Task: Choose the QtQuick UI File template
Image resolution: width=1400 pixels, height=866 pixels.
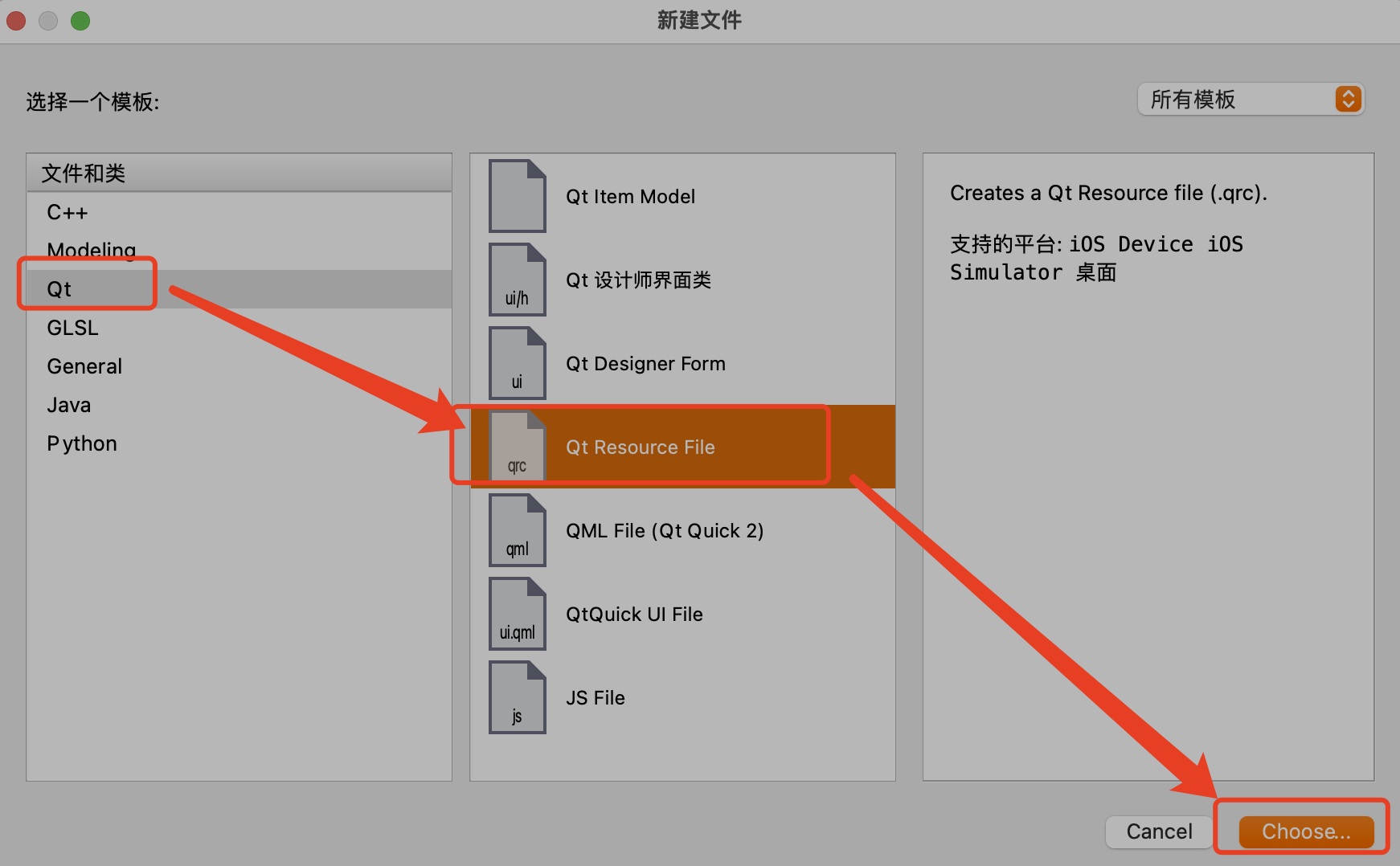Action: [x=682, y=614]
